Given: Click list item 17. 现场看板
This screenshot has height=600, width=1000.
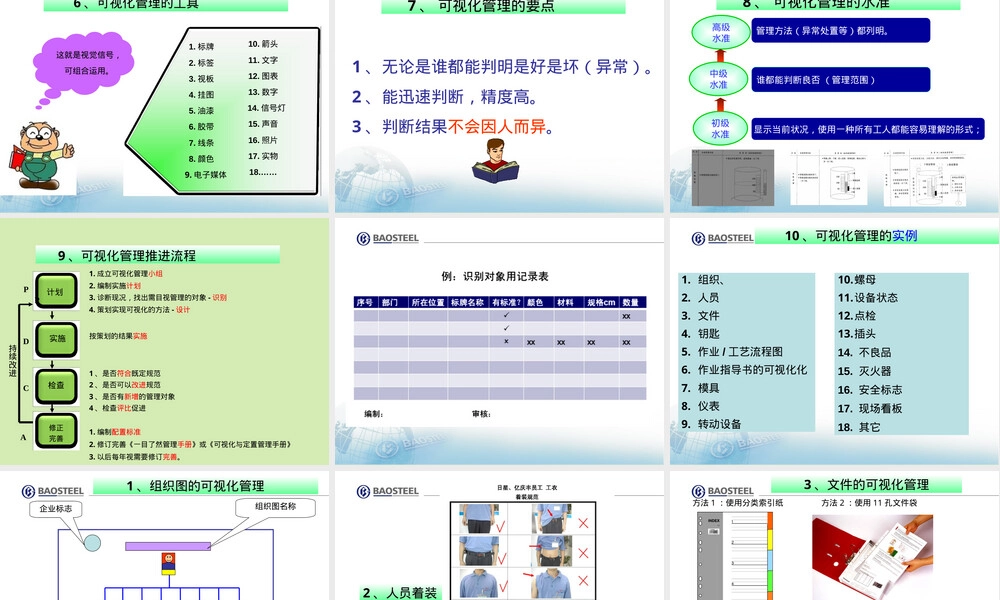Looking at the screenshot, I should (869, 408).
